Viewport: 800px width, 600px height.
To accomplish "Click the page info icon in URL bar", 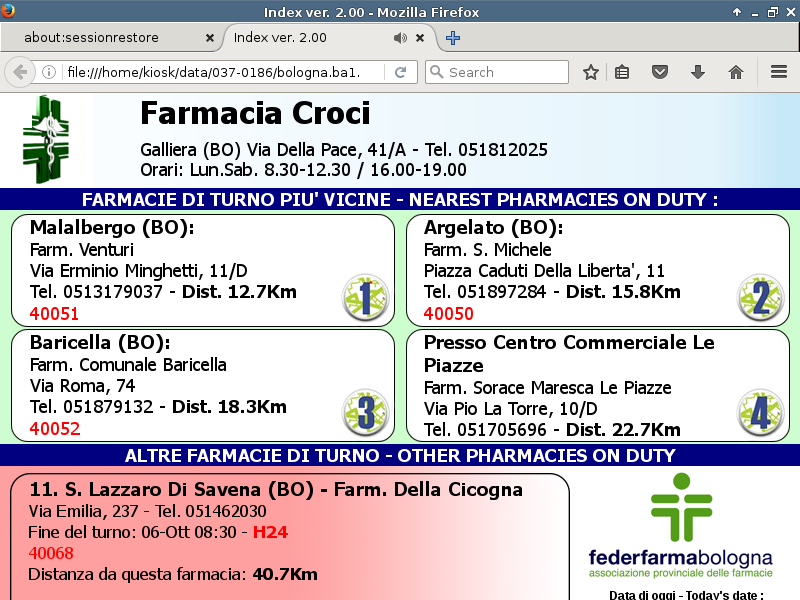I will 48,72.
